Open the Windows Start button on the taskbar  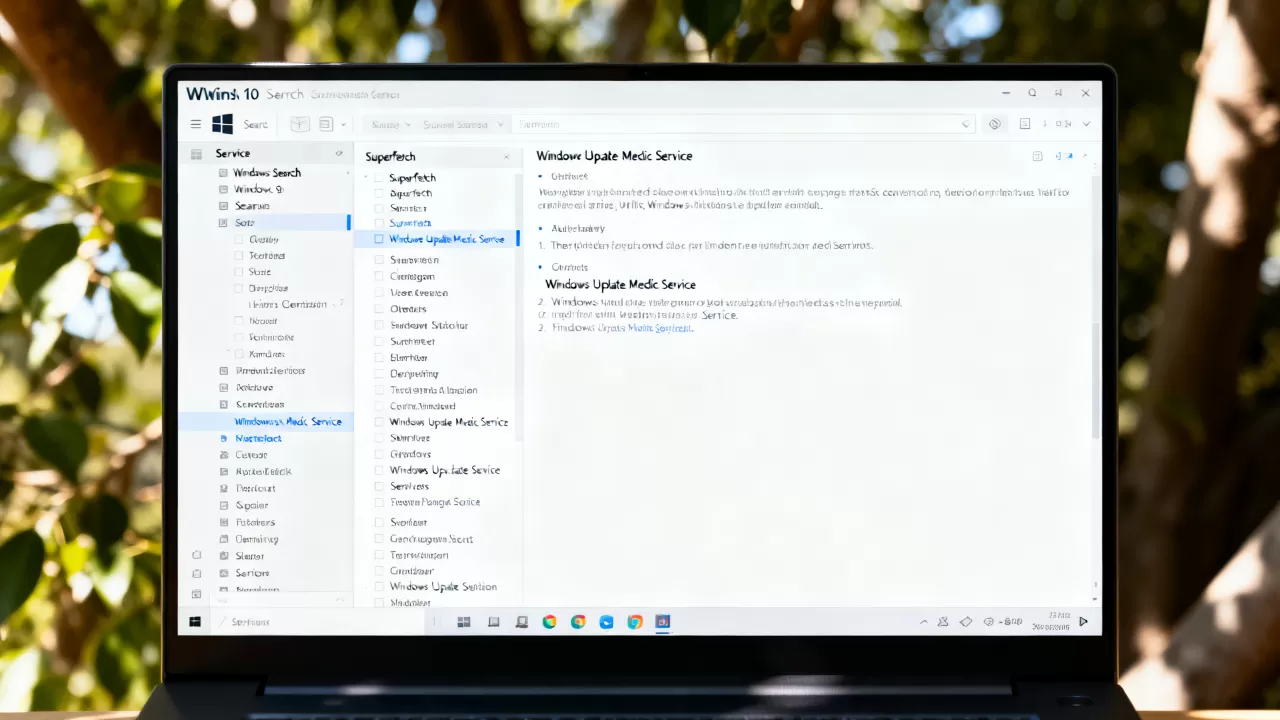point(196,622)
